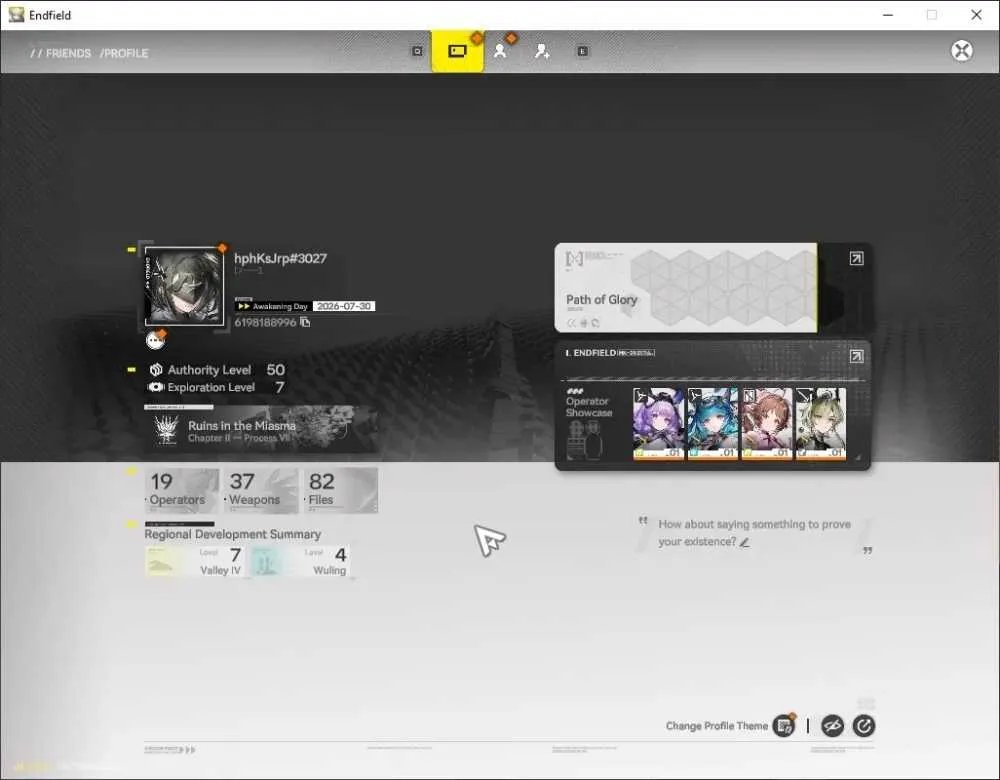Viewport: 1000px width, 780px height.
Task: Click the Q key hint in the top bar
Action: [x=417, y=51]
